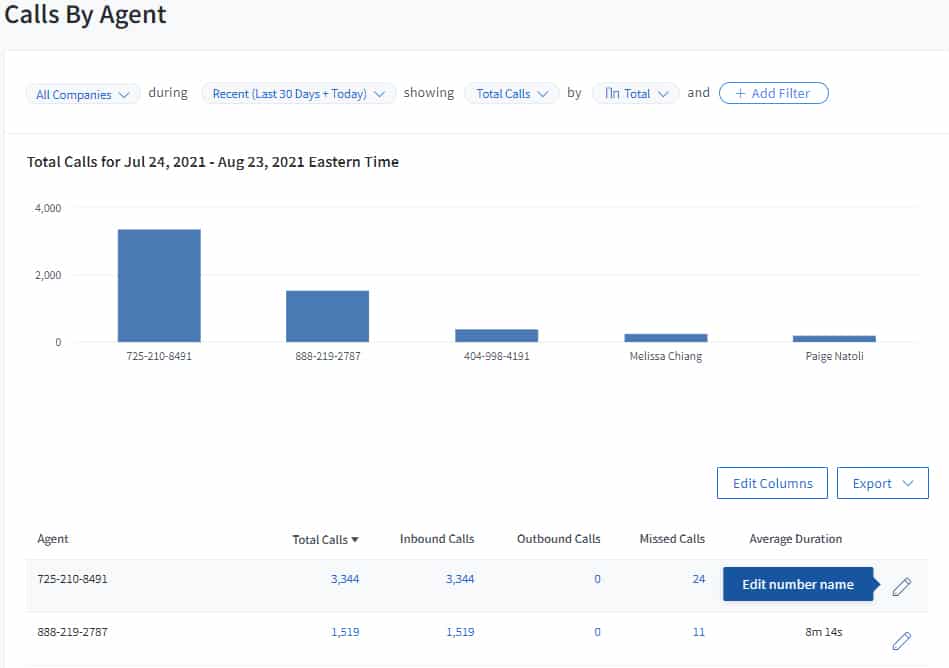Open the Export dropdown button
Screen dimensions: 949x668
(x=882, y=483)
